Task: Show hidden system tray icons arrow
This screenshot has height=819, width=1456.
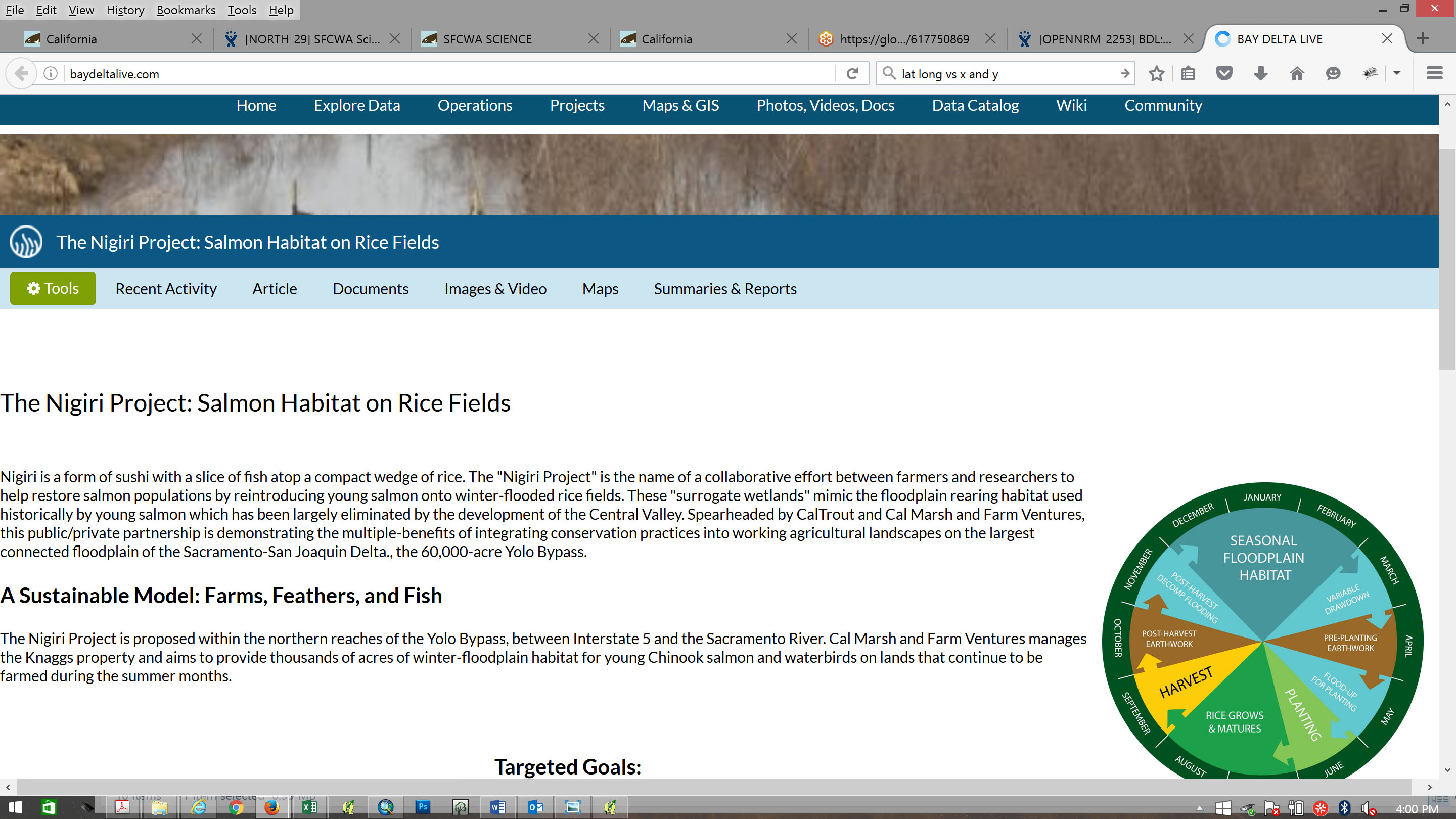Action: 1199,808
